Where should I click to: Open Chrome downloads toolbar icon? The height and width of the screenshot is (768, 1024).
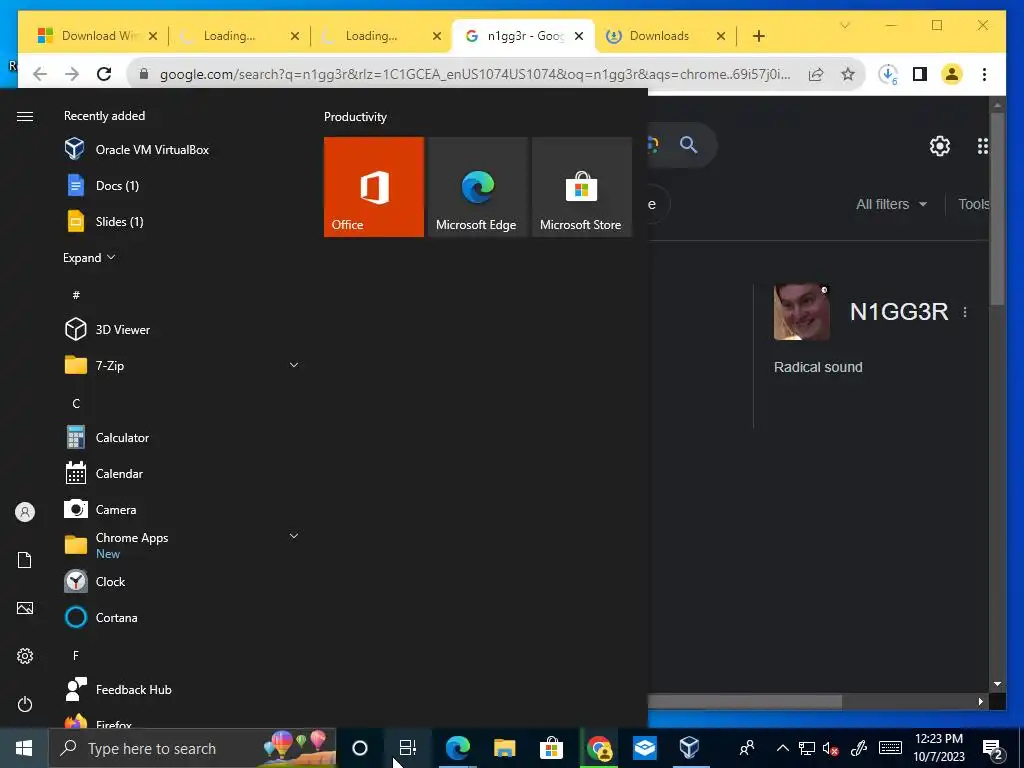pos(888,74)
